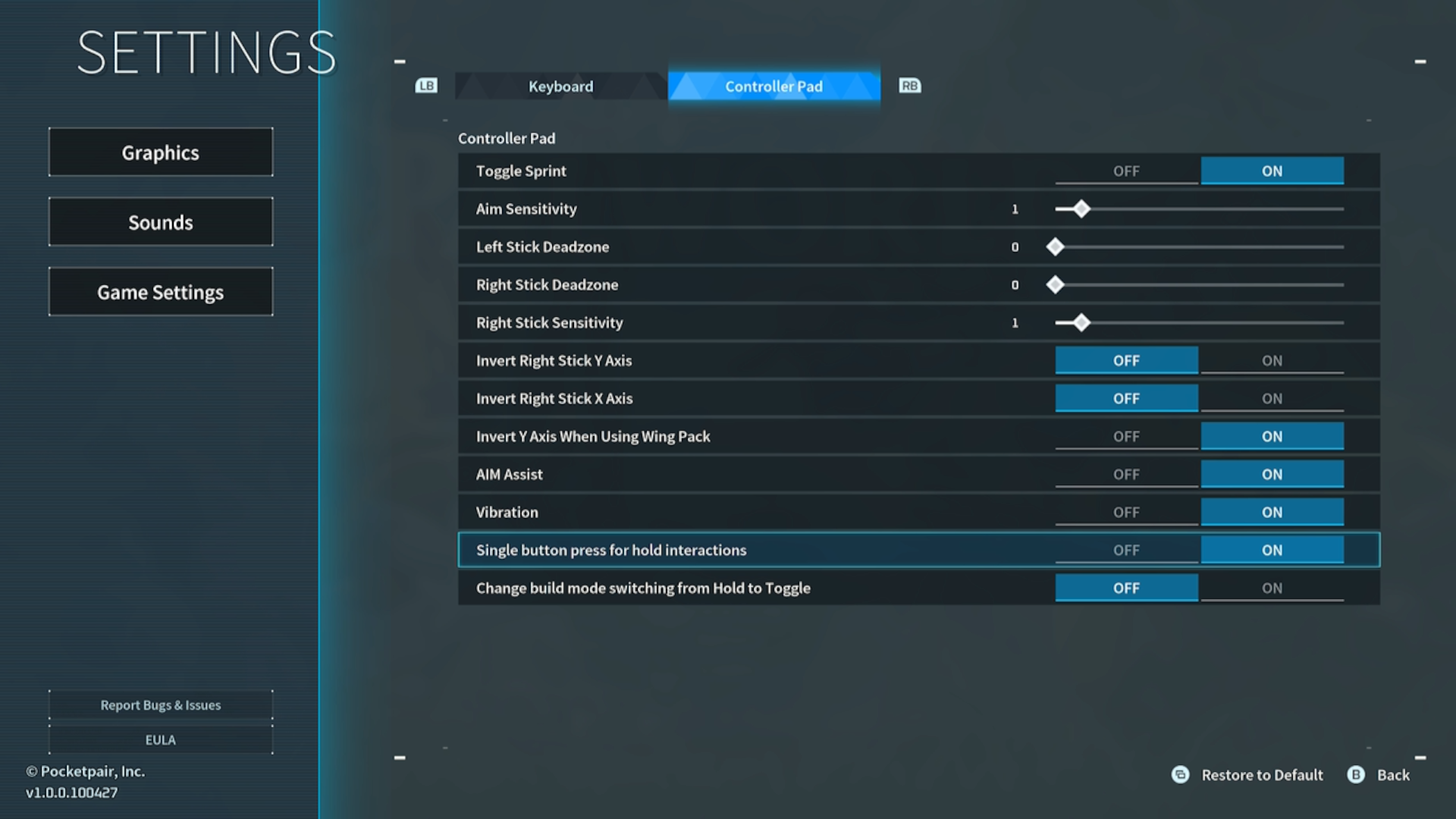
Task: Open the Game Settings category
Action: click(x=161, y=292)
